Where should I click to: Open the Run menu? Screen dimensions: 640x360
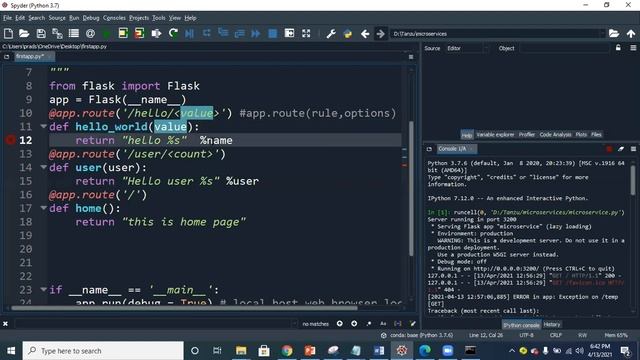[74, 18]
